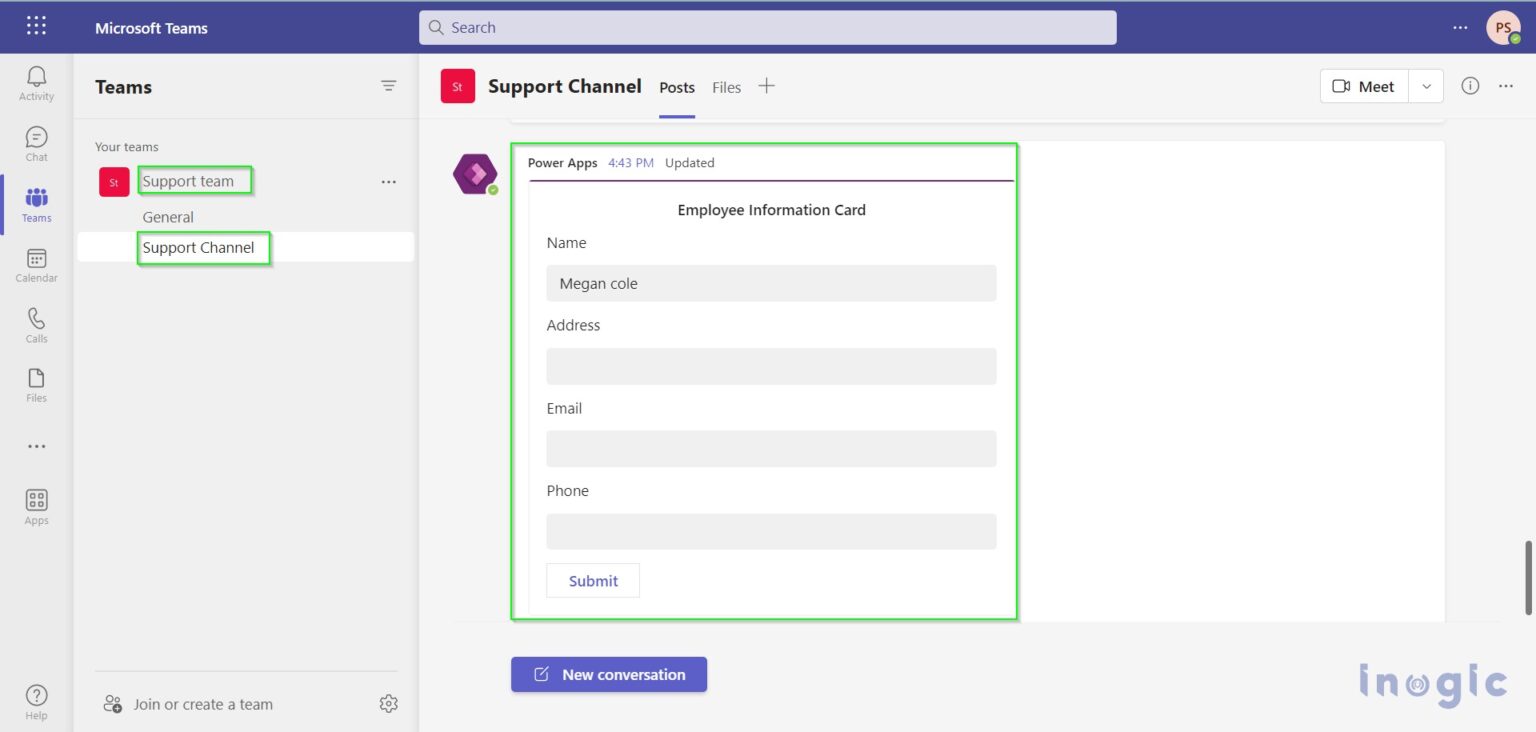Screen dimensions: 1536x732
Task: Open more channel options
Action: pyautogui.click(x=1506, y=86)
